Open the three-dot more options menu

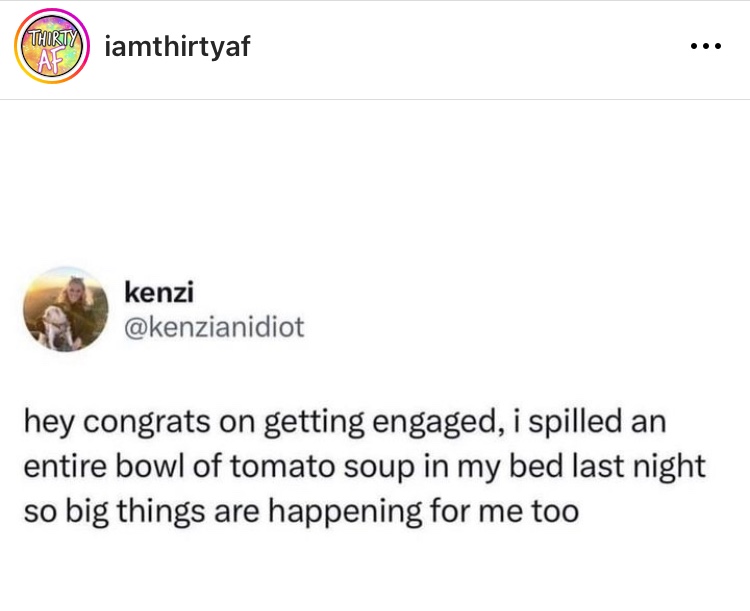[x=704, y=47]
